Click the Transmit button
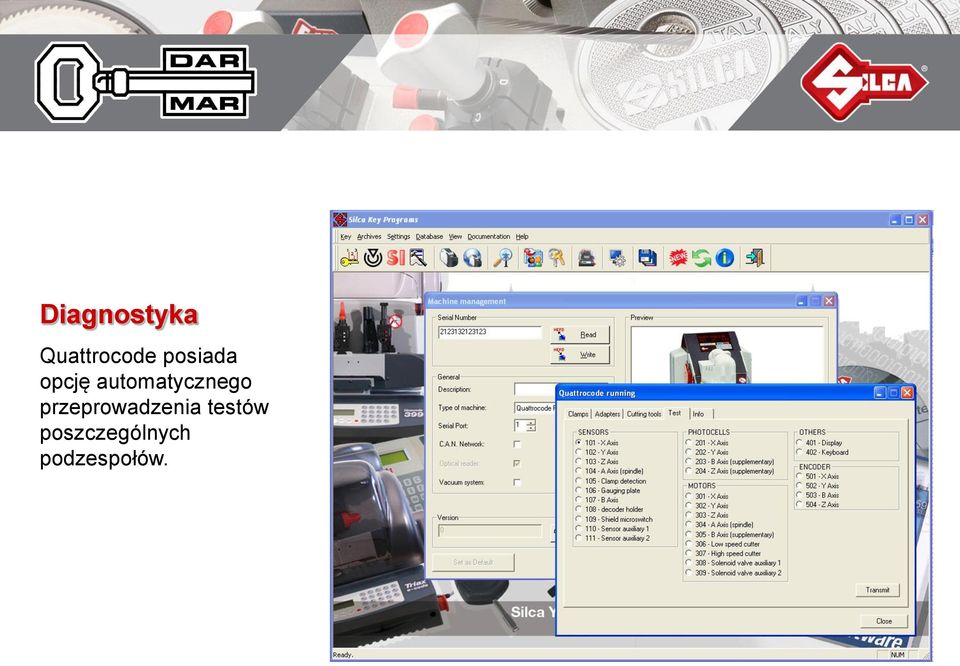 point(877,590)
